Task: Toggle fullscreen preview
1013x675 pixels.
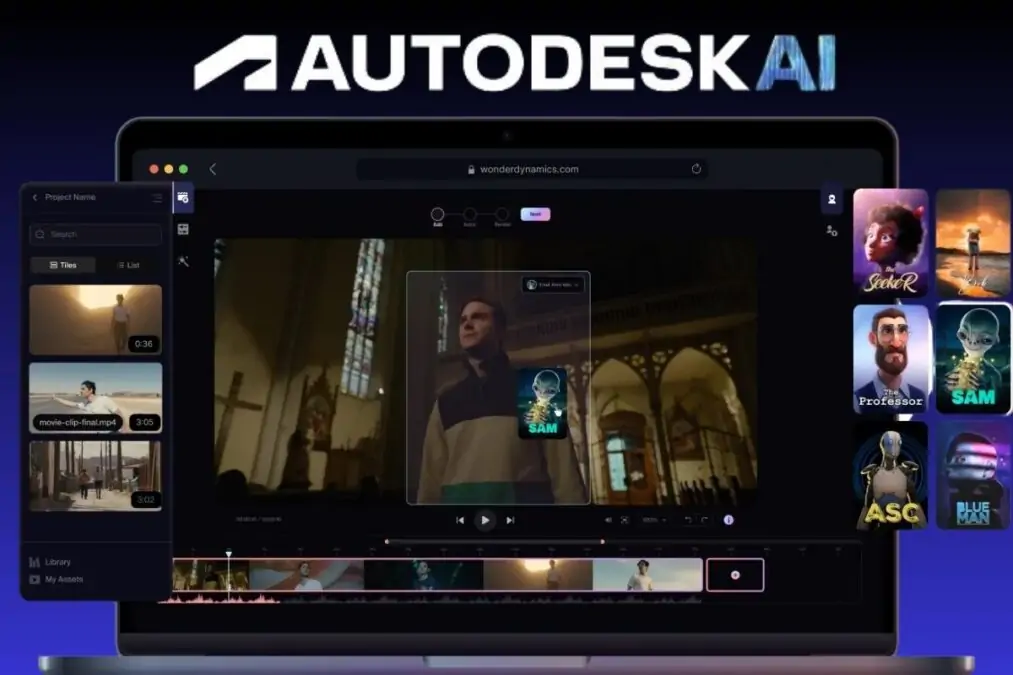Action: click(625, 520)
